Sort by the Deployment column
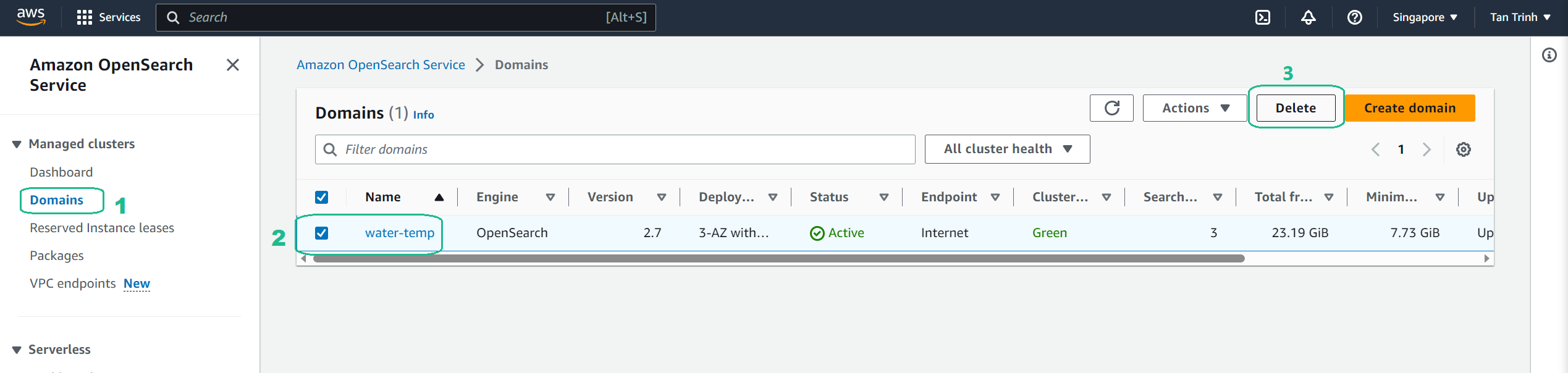 point(772,198)
